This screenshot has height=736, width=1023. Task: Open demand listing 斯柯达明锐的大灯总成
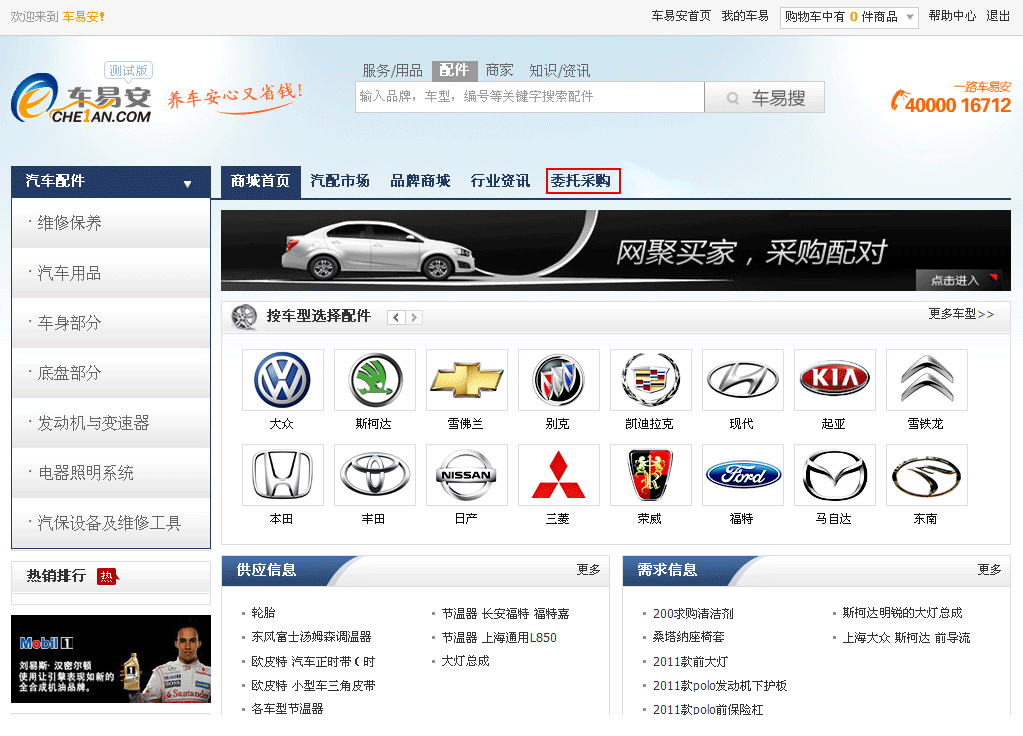902,613
